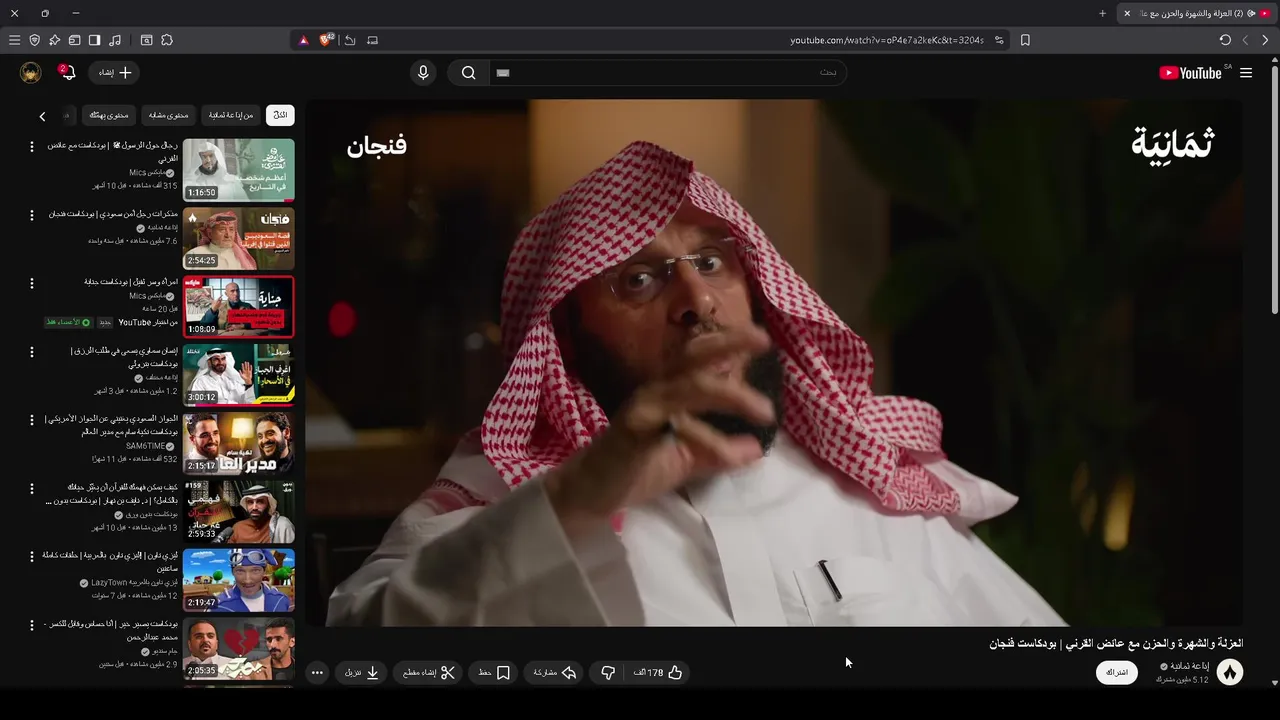Viewport: 1280px width, 720px height.
Task: Open the Brave Shields lion icon
Action: tap(326, 40)
